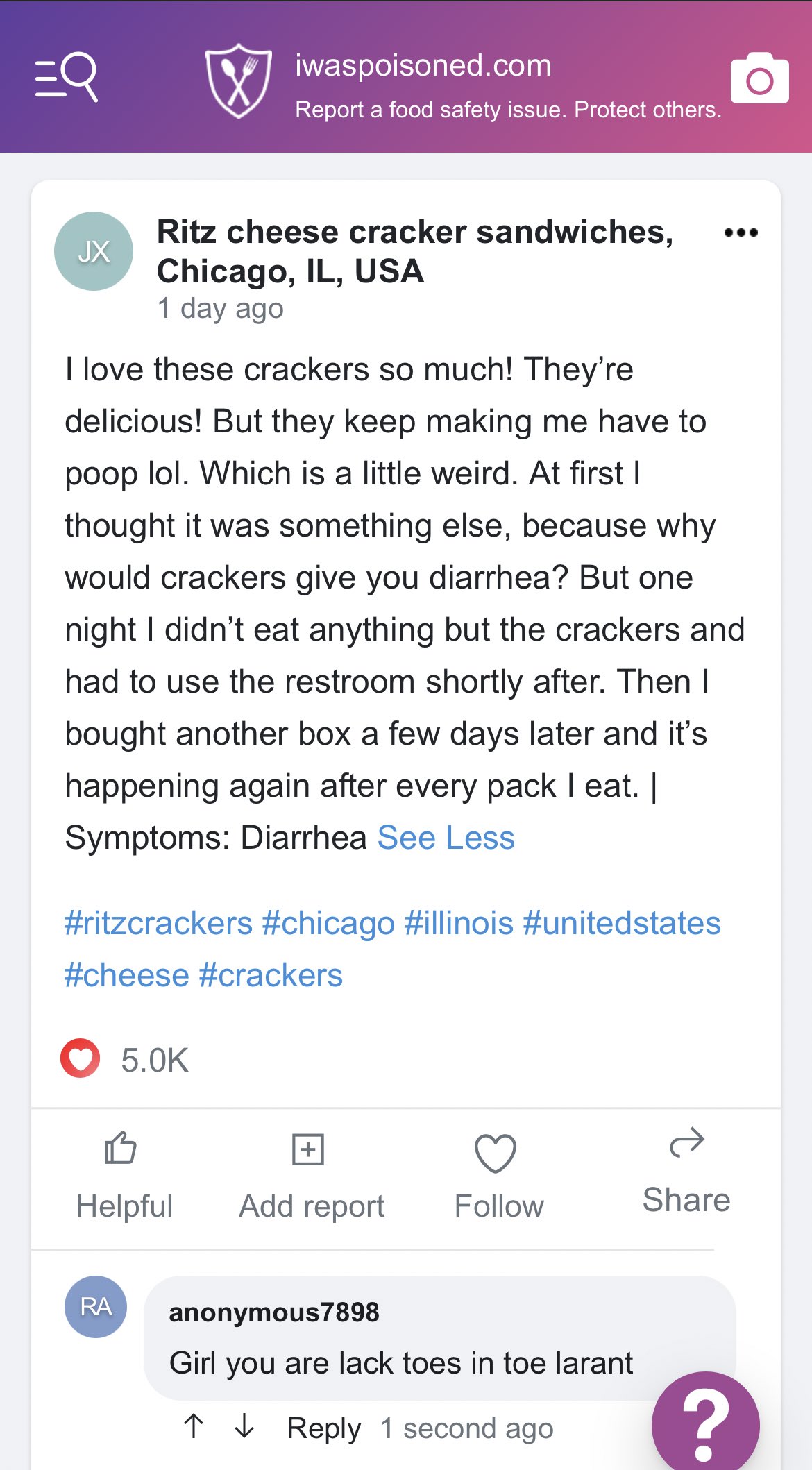Tap the camera icon to report
Viewport: 812px width, 1470px height.
[759, 79]
